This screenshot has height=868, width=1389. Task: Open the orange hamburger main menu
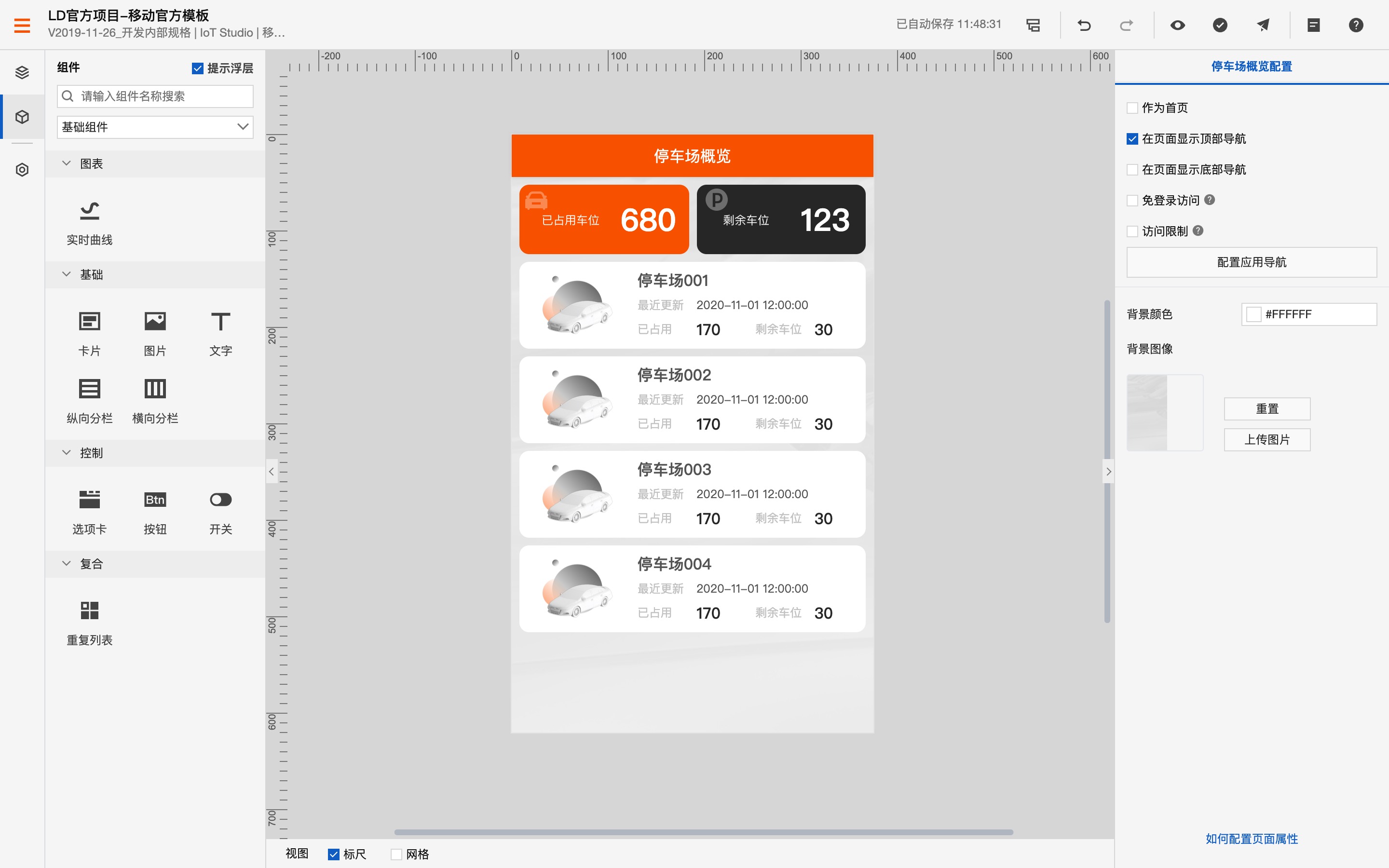(22, 25)
